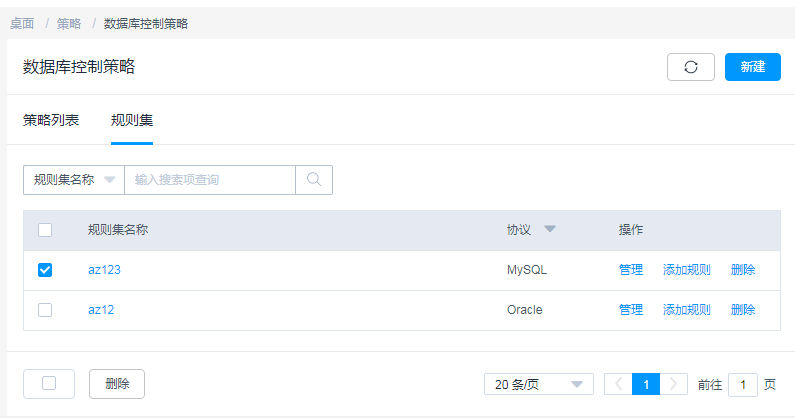The image size is (795, 418).
Task: Click the 策略 breadcrumb link
Action: tap(69, 23)
